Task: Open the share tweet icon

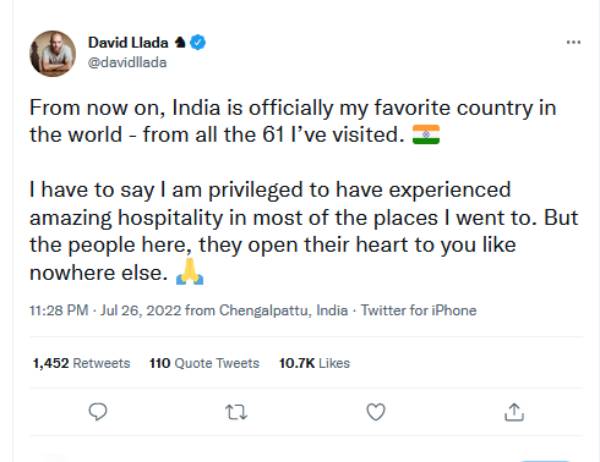Action: click(514, 411)
